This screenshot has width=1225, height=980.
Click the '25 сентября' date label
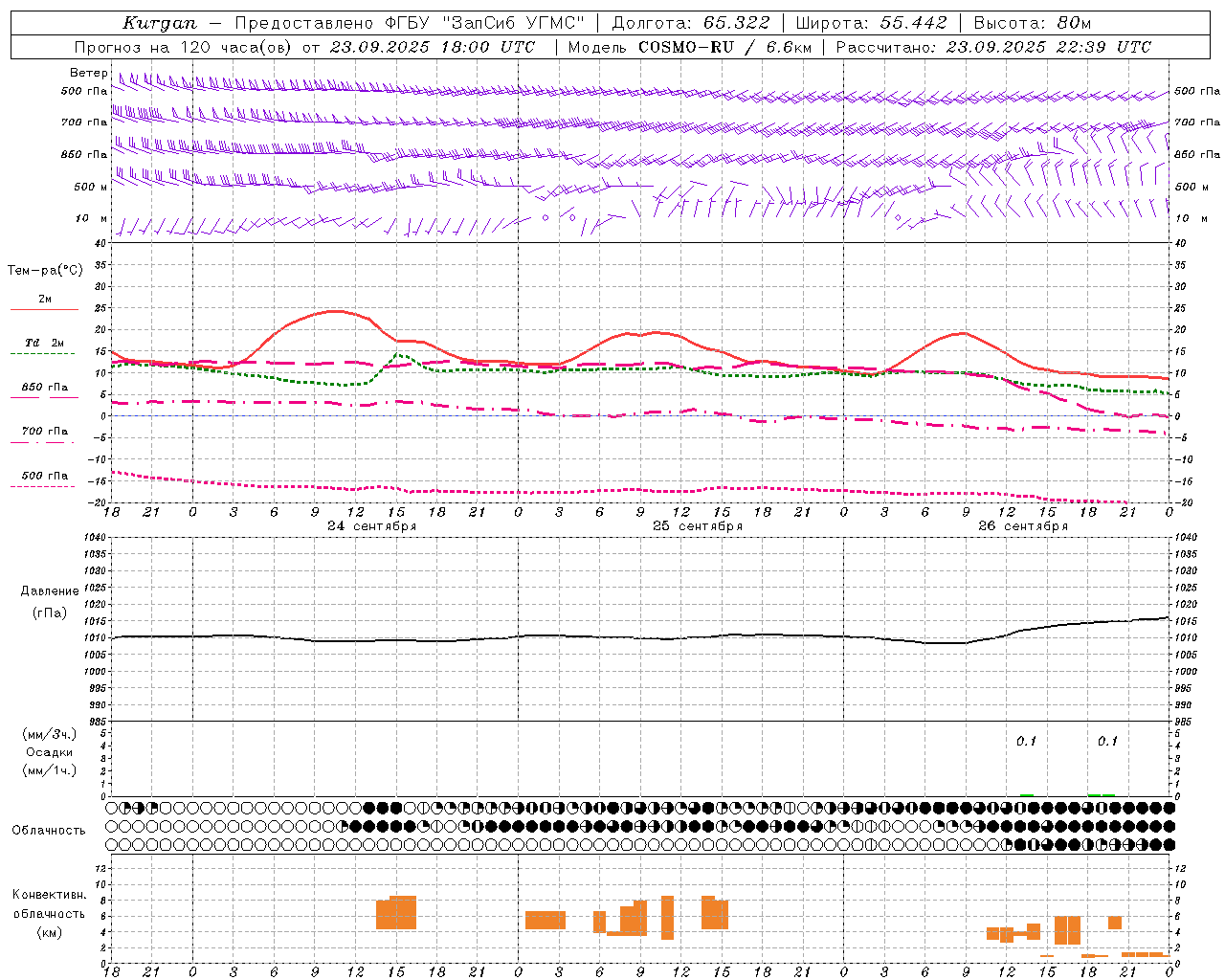click(698, 526)
